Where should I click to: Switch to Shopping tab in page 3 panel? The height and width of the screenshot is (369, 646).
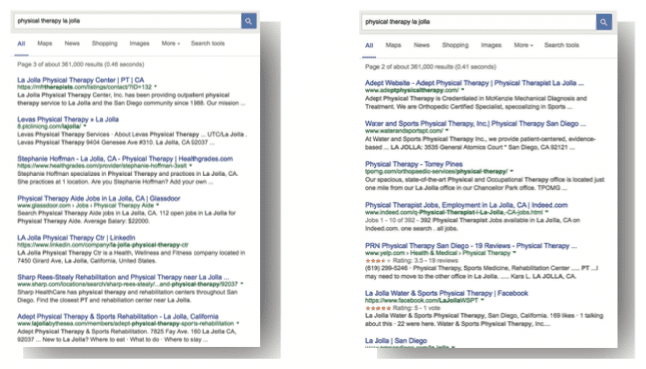105,43
